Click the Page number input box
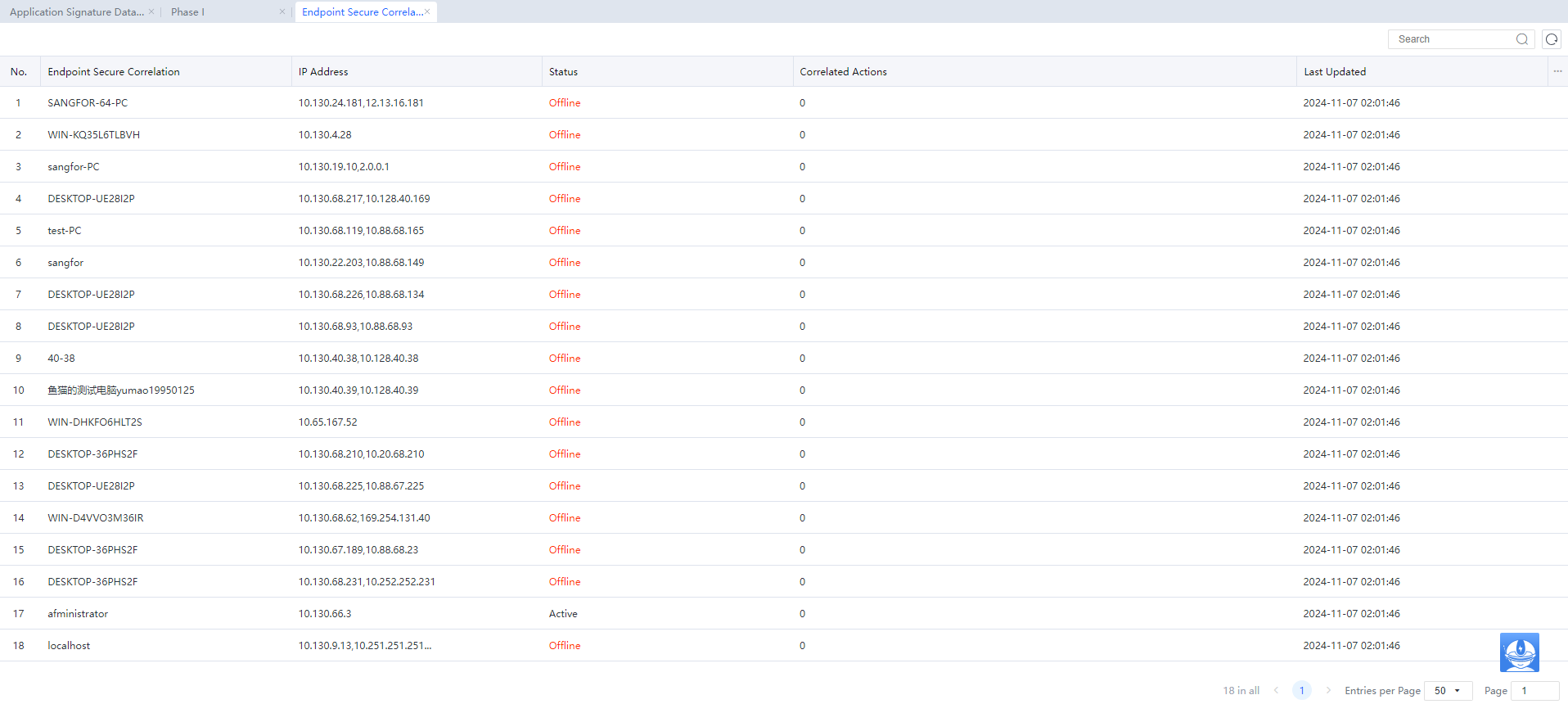 1534,690
